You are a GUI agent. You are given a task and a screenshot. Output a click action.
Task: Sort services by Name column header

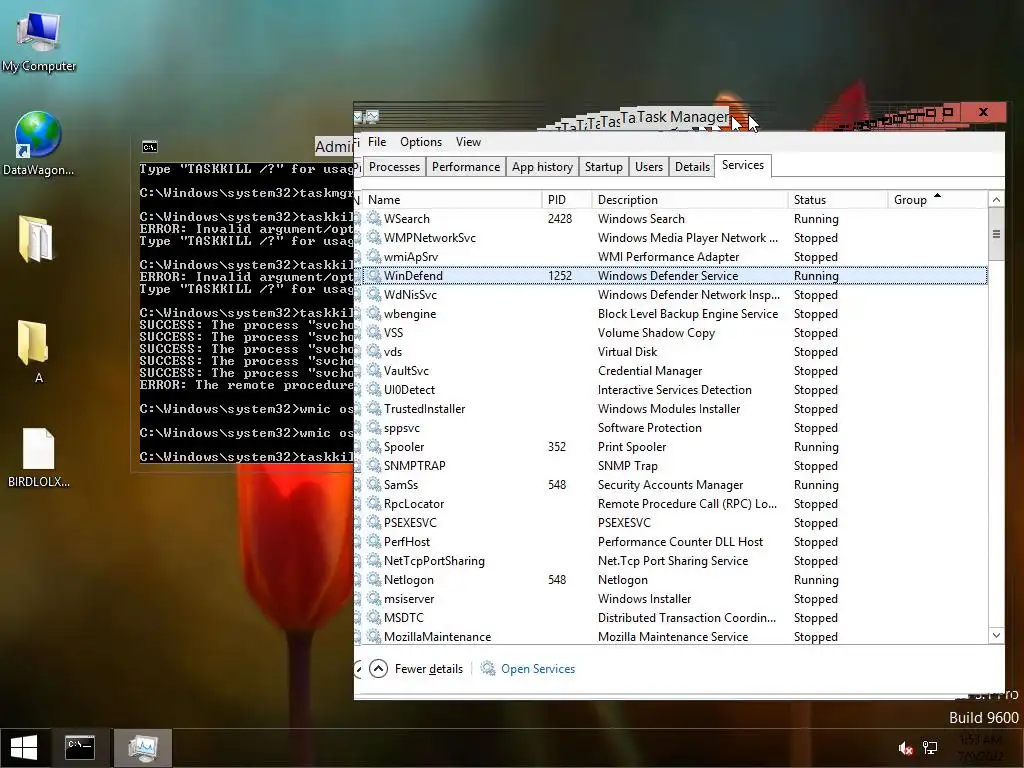[x=452, y=200]
